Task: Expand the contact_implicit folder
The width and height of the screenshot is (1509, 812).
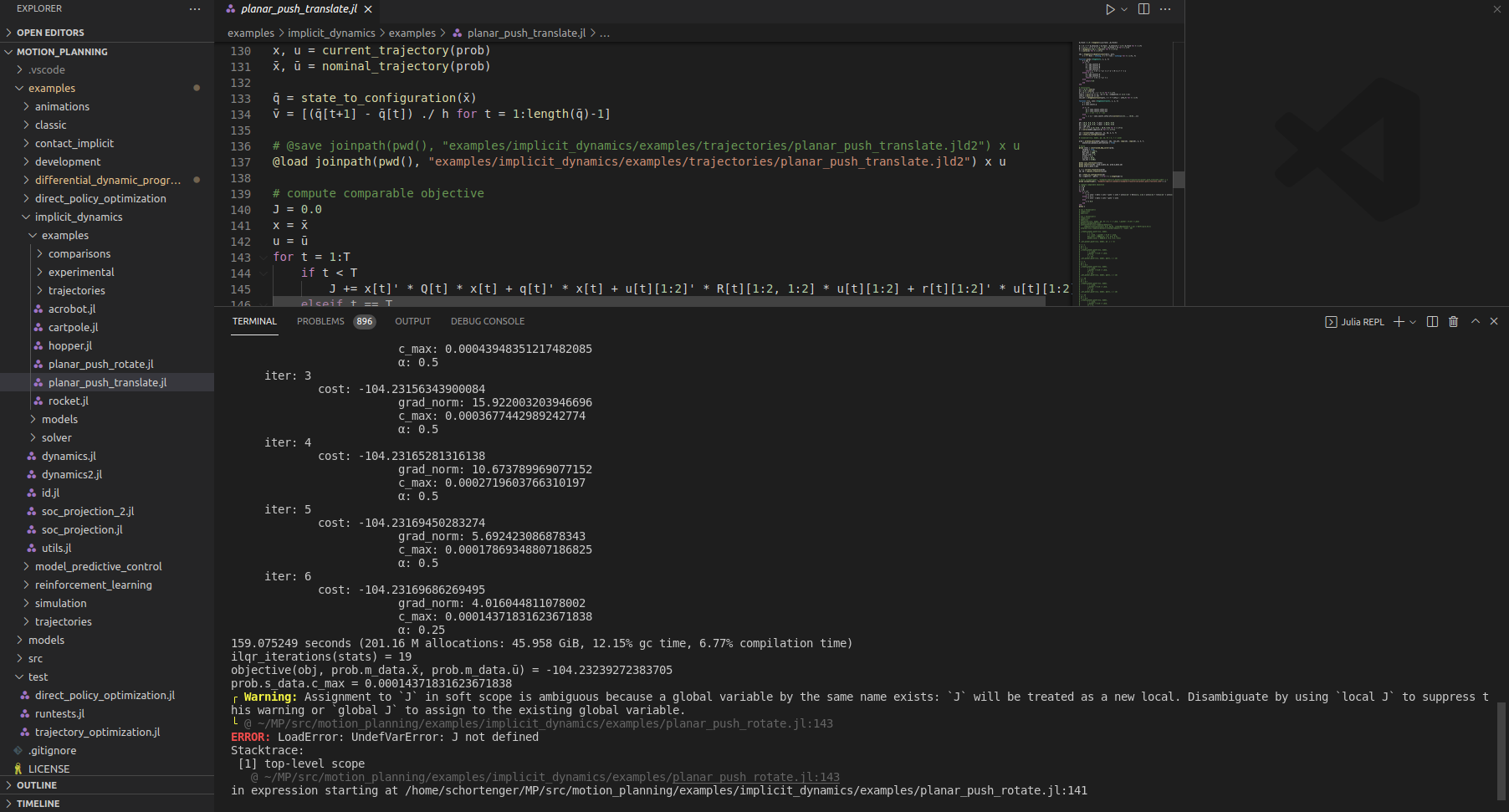Action: 107,144
